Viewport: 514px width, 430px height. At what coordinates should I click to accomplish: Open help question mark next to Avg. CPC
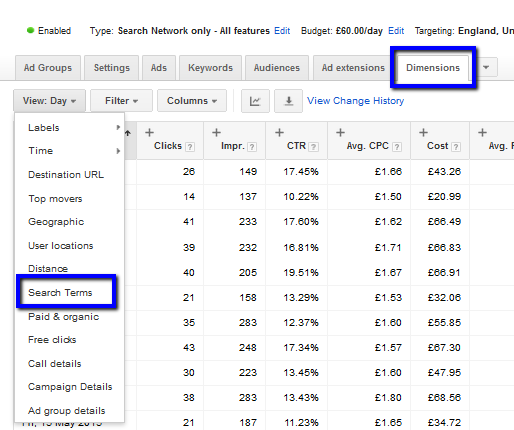[397, 147]
